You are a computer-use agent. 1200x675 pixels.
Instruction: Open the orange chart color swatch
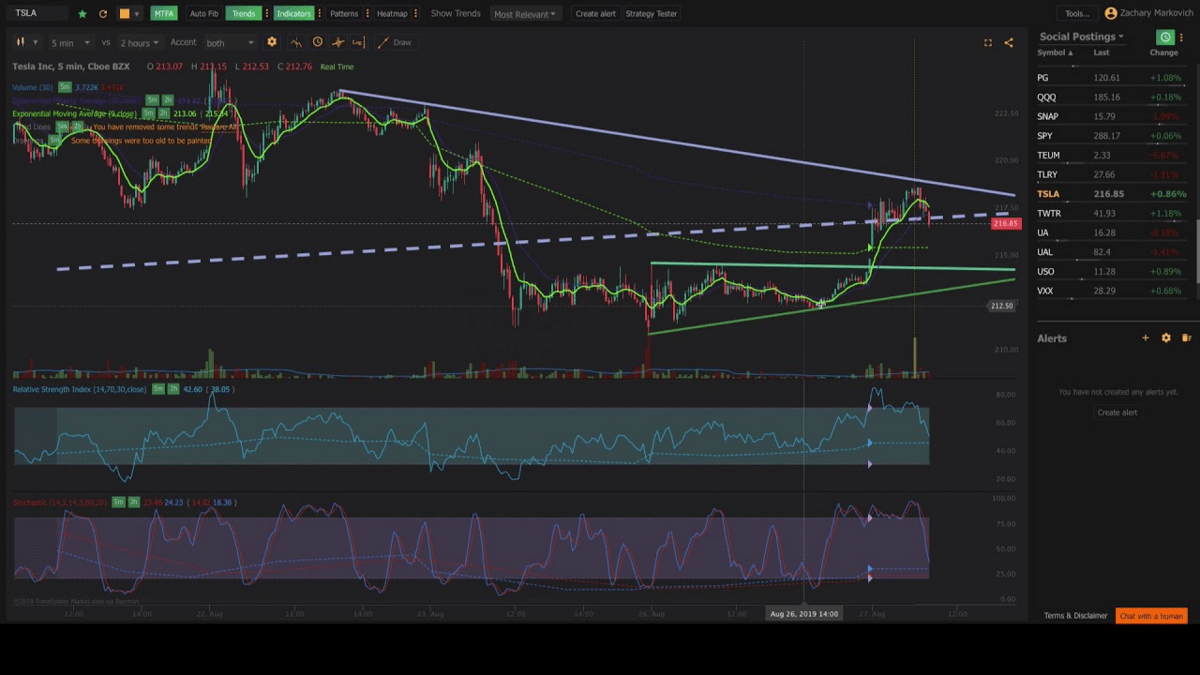click(x=124, y=14)
